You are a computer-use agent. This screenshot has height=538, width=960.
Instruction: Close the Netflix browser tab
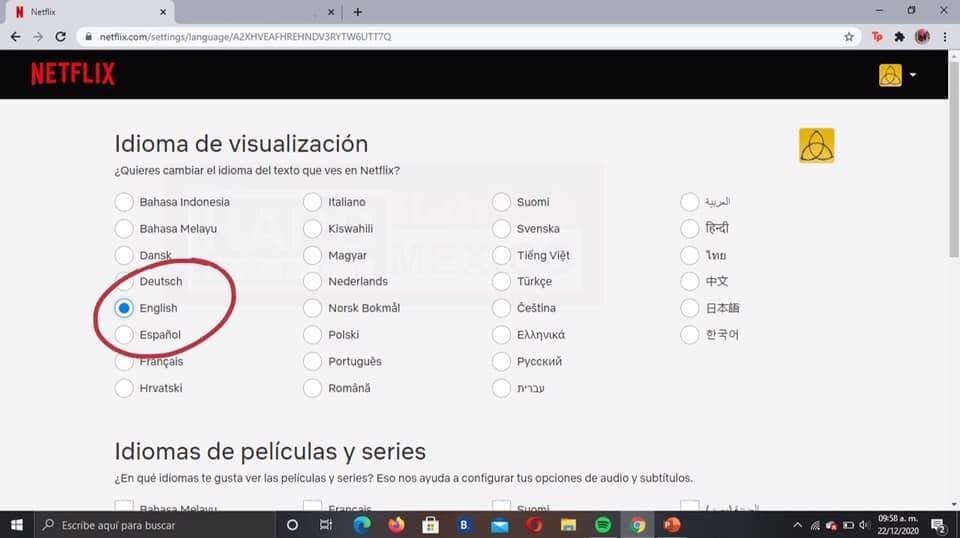pyautogui.click(x=163, y=12)
